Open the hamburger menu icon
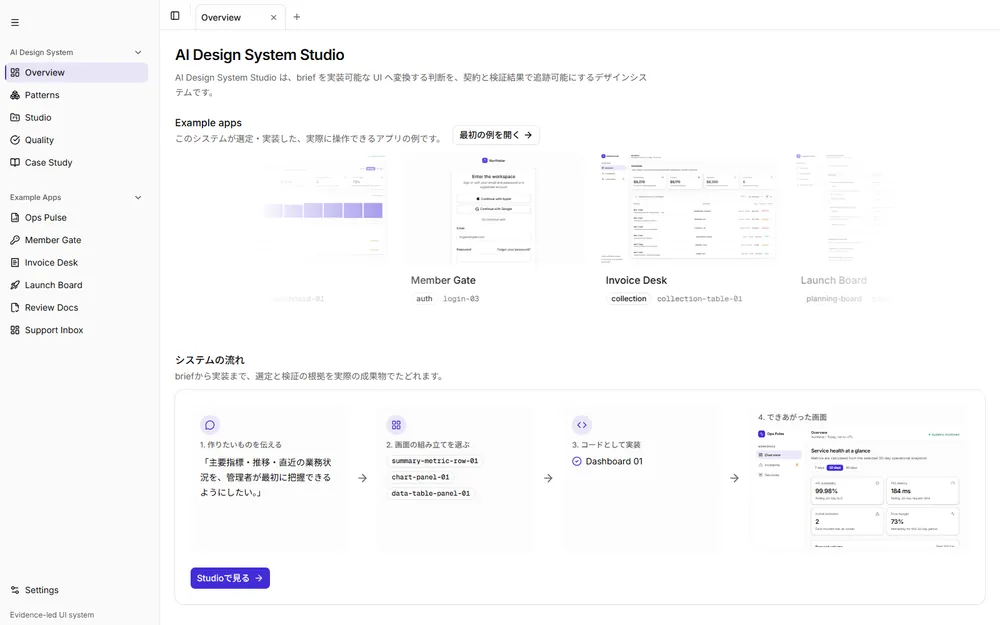The width and height of the screenshot is (1000, 625). 15,22
